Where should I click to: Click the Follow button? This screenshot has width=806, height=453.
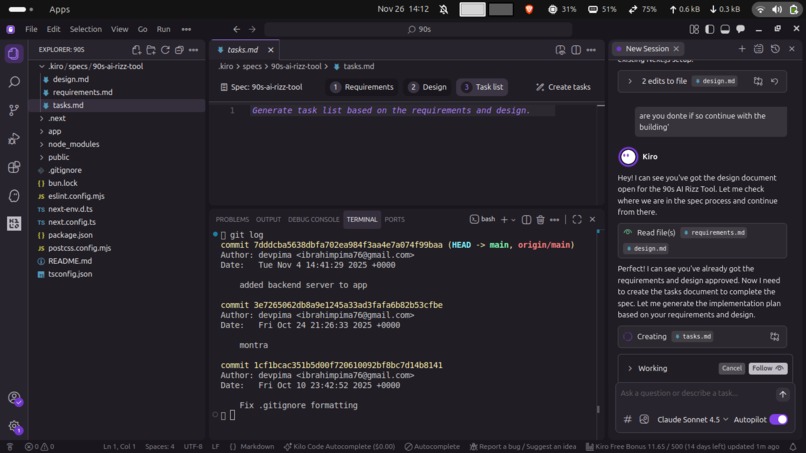tap(767, 368)
